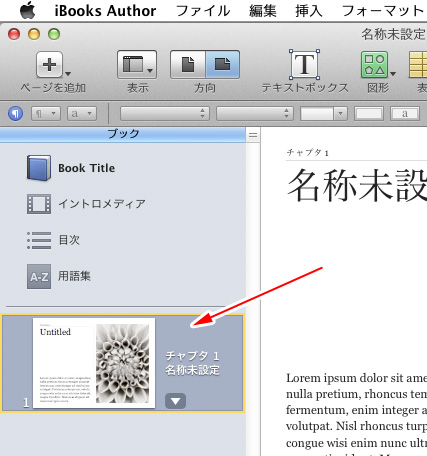Click the ページを追加 plus button
The image size is (427, 456).
(49, 65)
